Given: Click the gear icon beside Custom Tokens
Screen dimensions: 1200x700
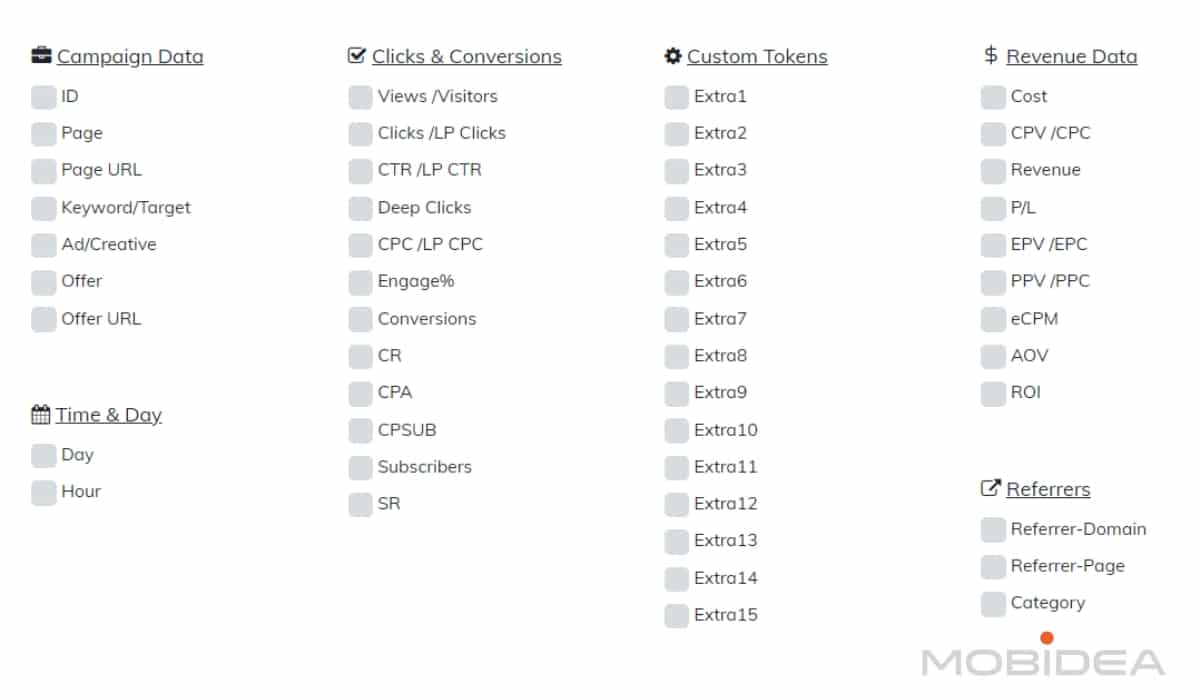Looking at the screenshot, I should 673,56.
